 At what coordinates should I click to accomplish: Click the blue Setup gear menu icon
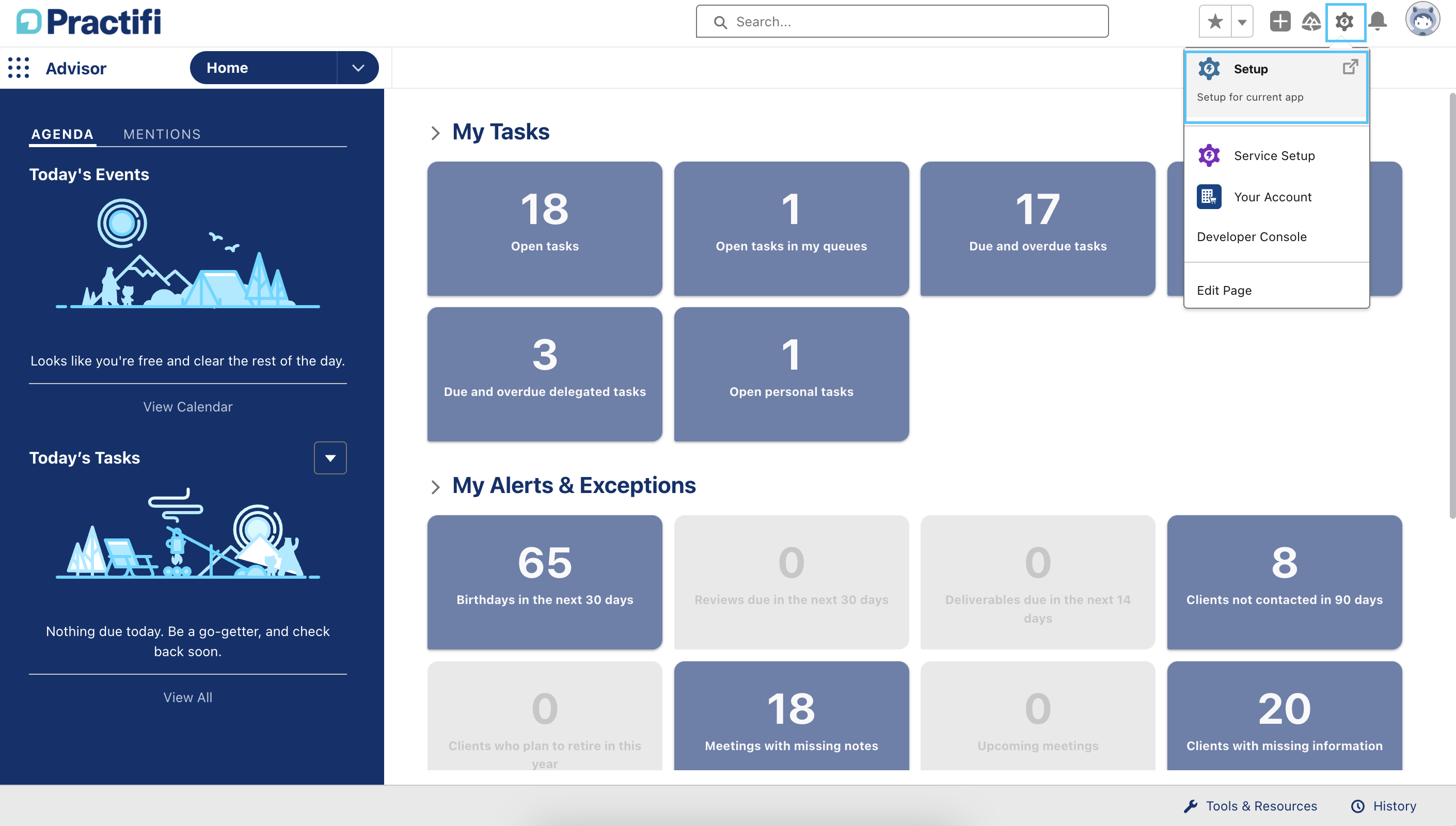tap(1209, 69)
